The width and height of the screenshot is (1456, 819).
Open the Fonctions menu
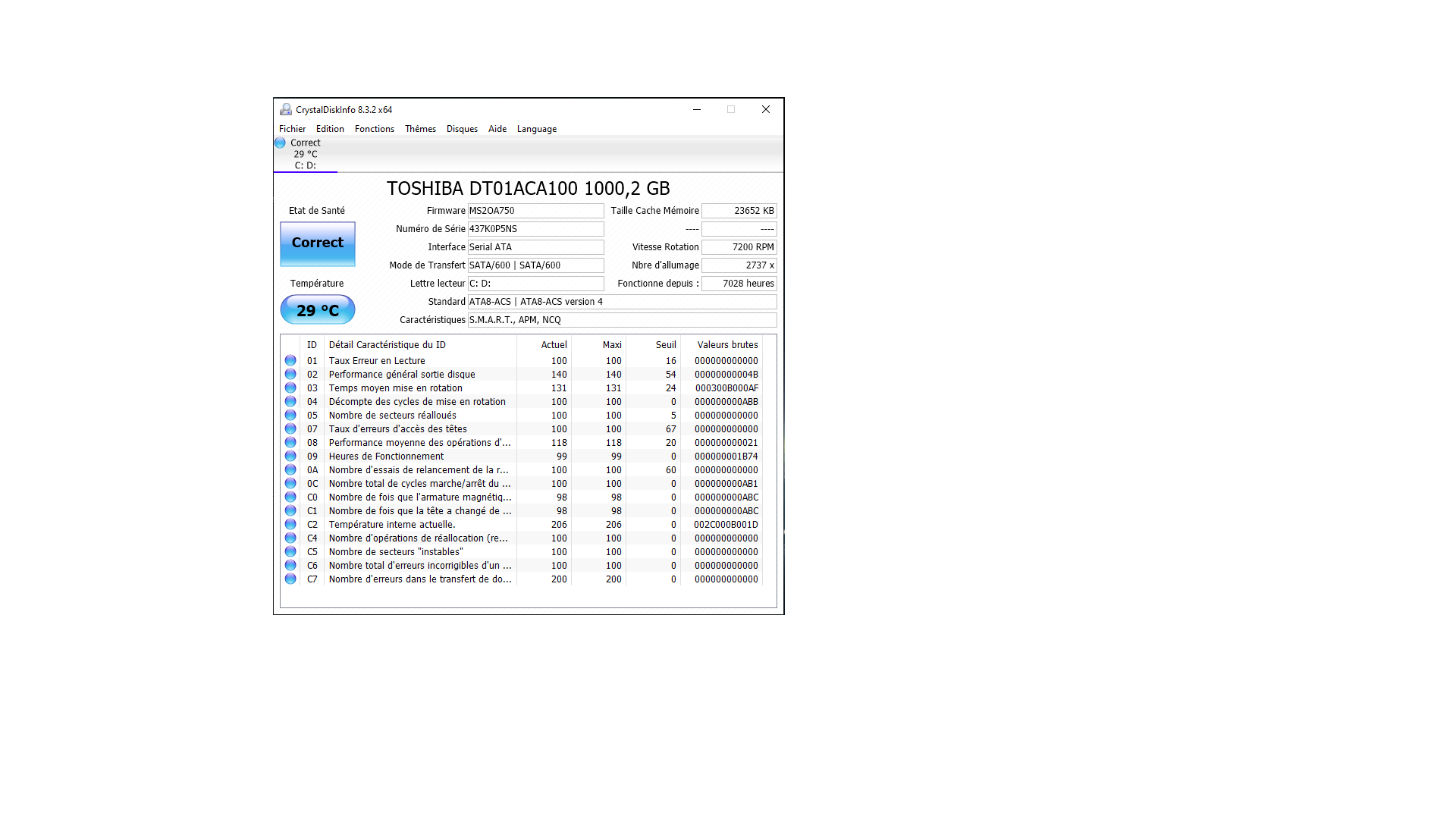click(374, 129)
